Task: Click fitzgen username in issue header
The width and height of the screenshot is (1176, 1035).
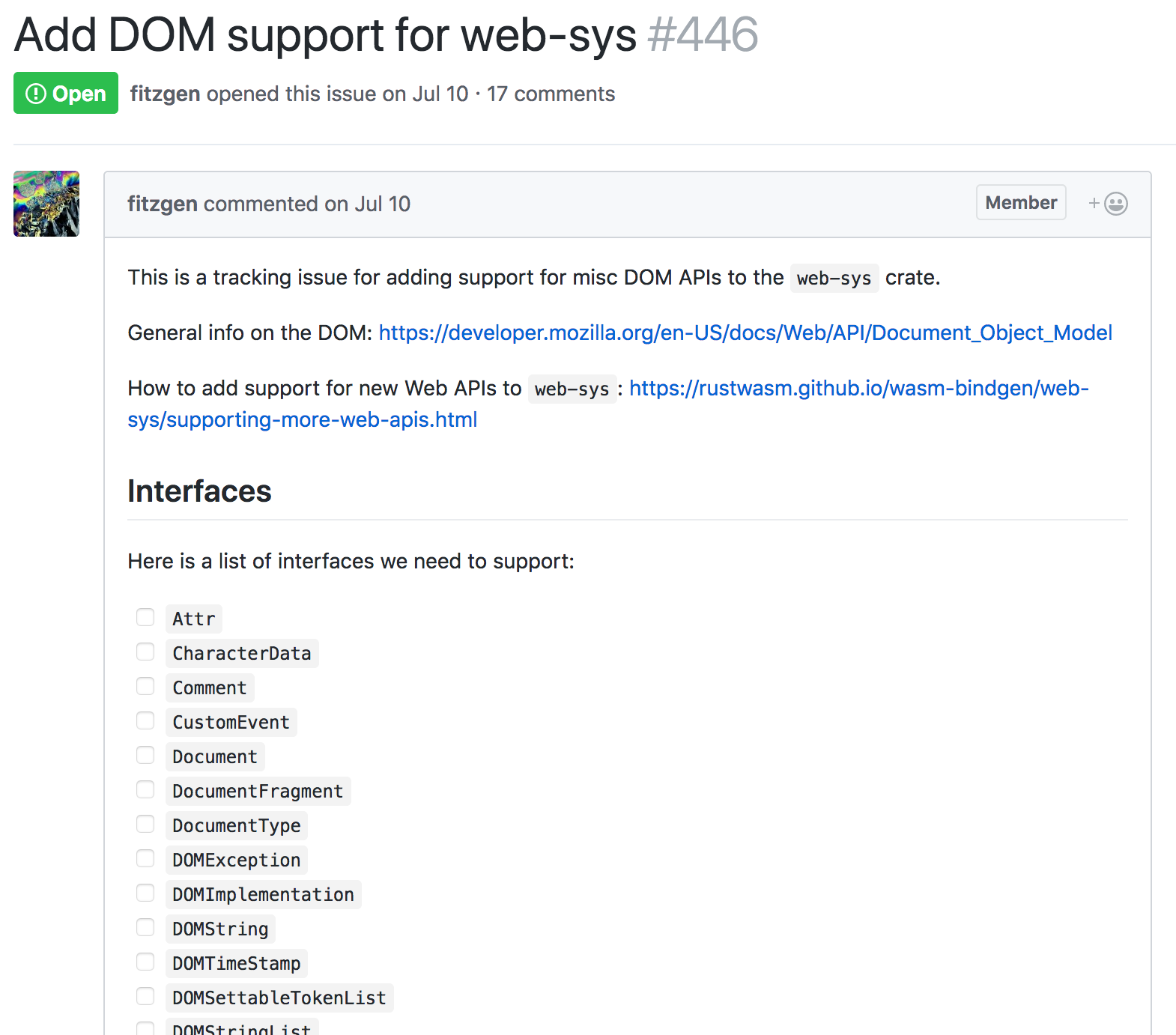Action: tap(165, 94)
